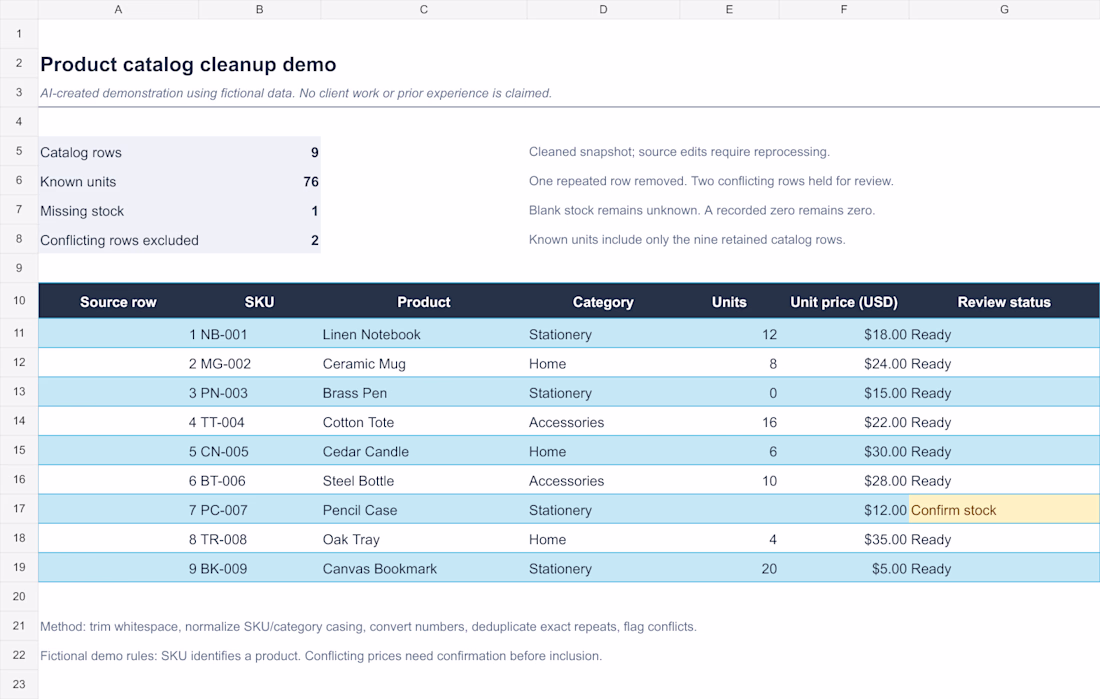
Task: Select the column C header
Action: [x=424, y=9]
